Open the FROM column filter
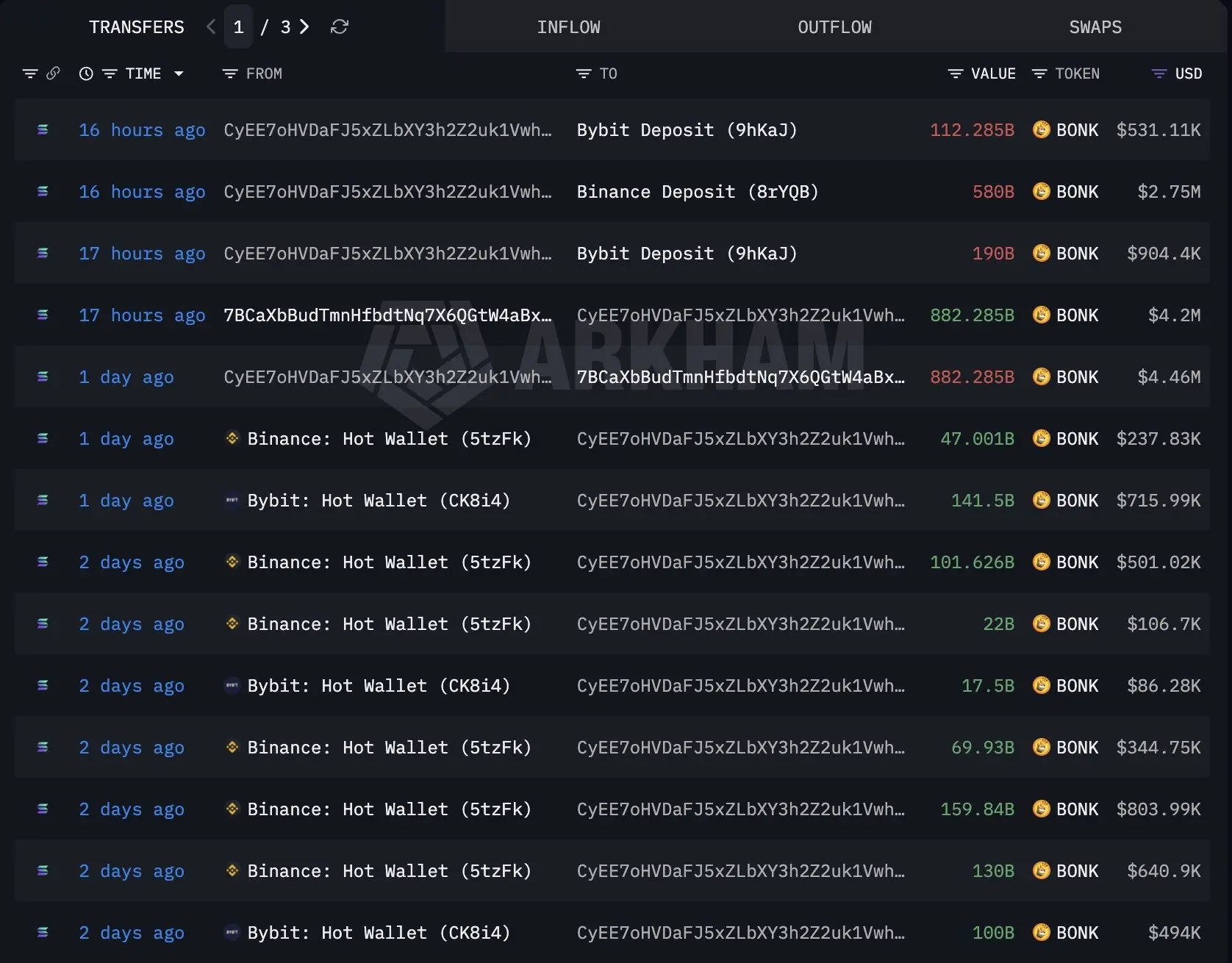The width and height of the screenshot is (1232, 963). [230, 74]
